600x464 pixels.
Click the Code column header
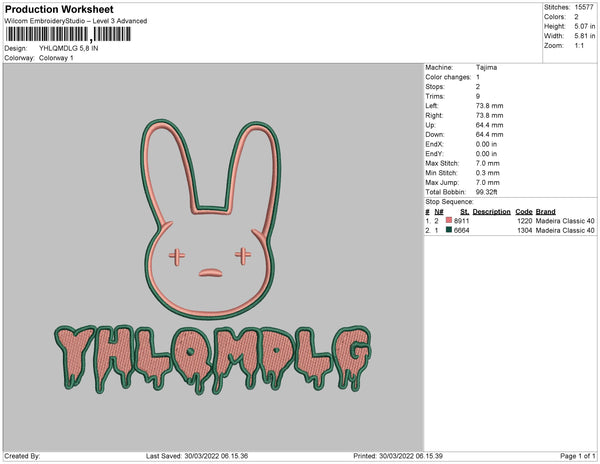coord(523,212)
